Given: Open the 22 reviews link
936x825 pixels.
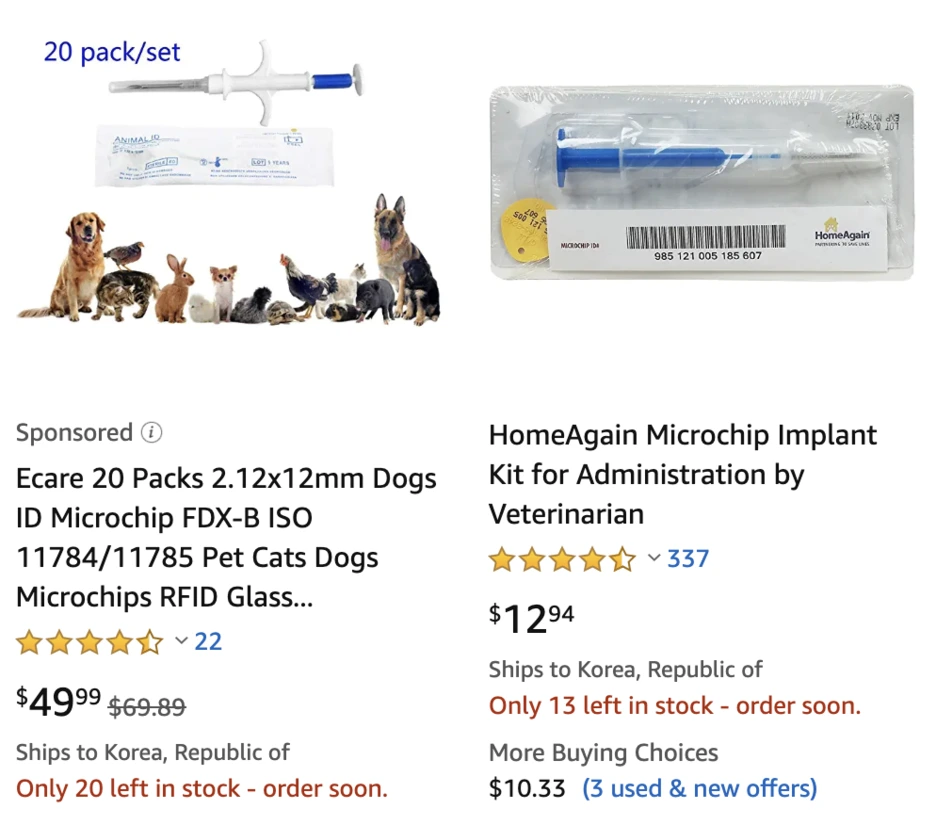Looking at the screenshot, I should tap(208, 641).
